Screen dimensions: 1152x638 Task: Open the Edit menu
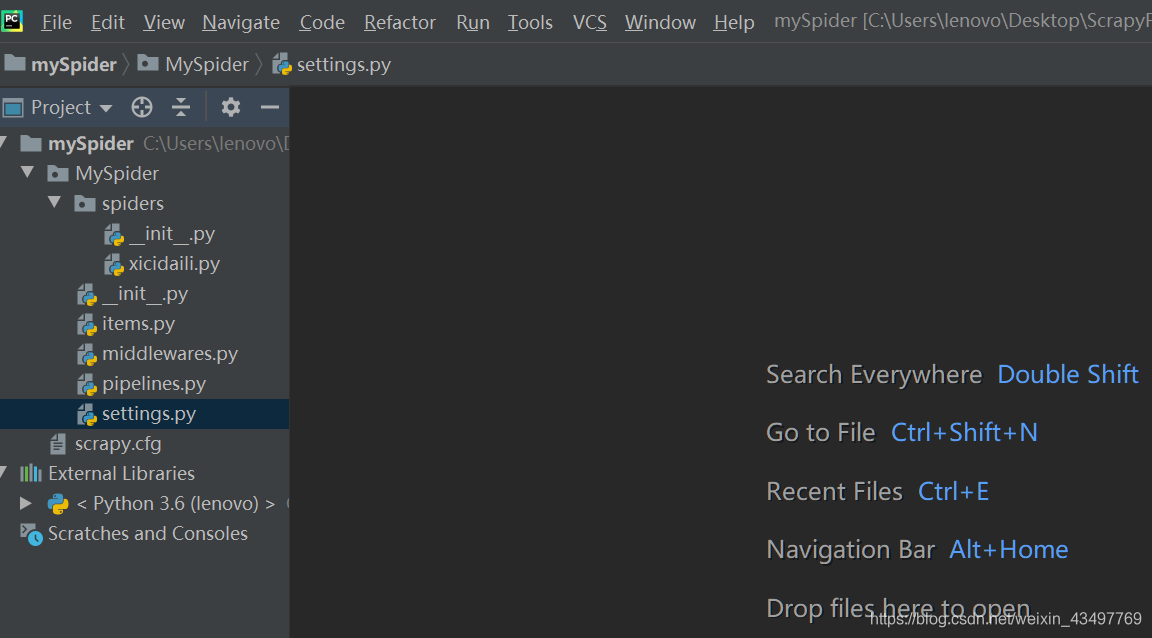click(107, 23)
